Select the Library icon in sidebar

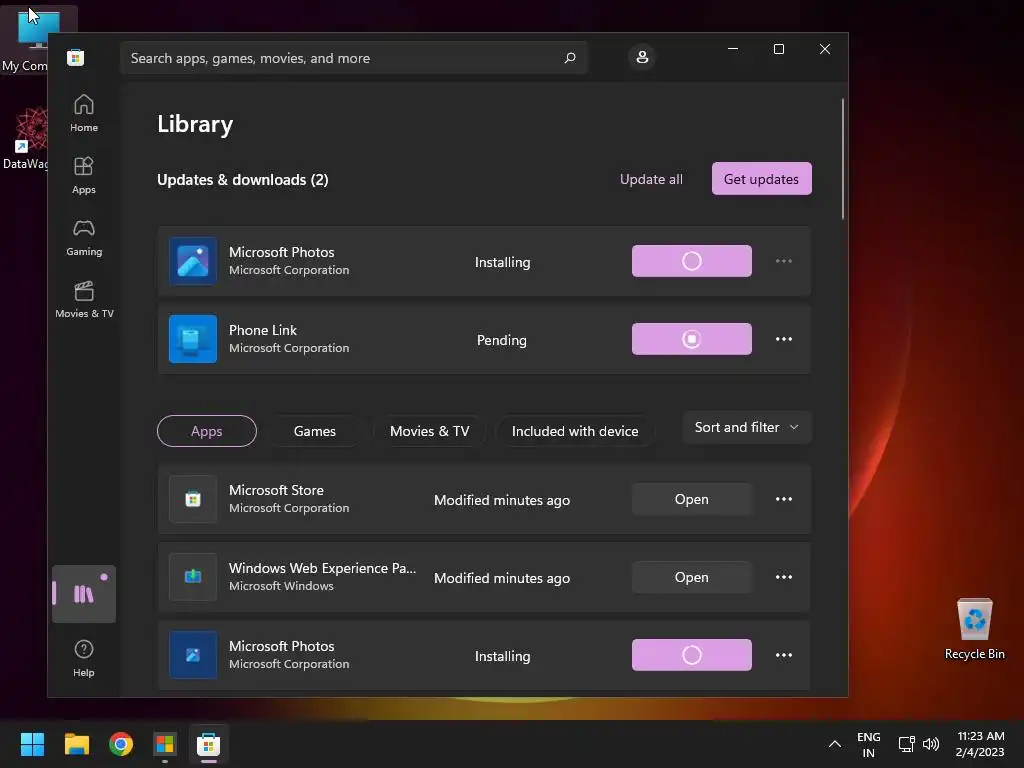tap(84, 594)
